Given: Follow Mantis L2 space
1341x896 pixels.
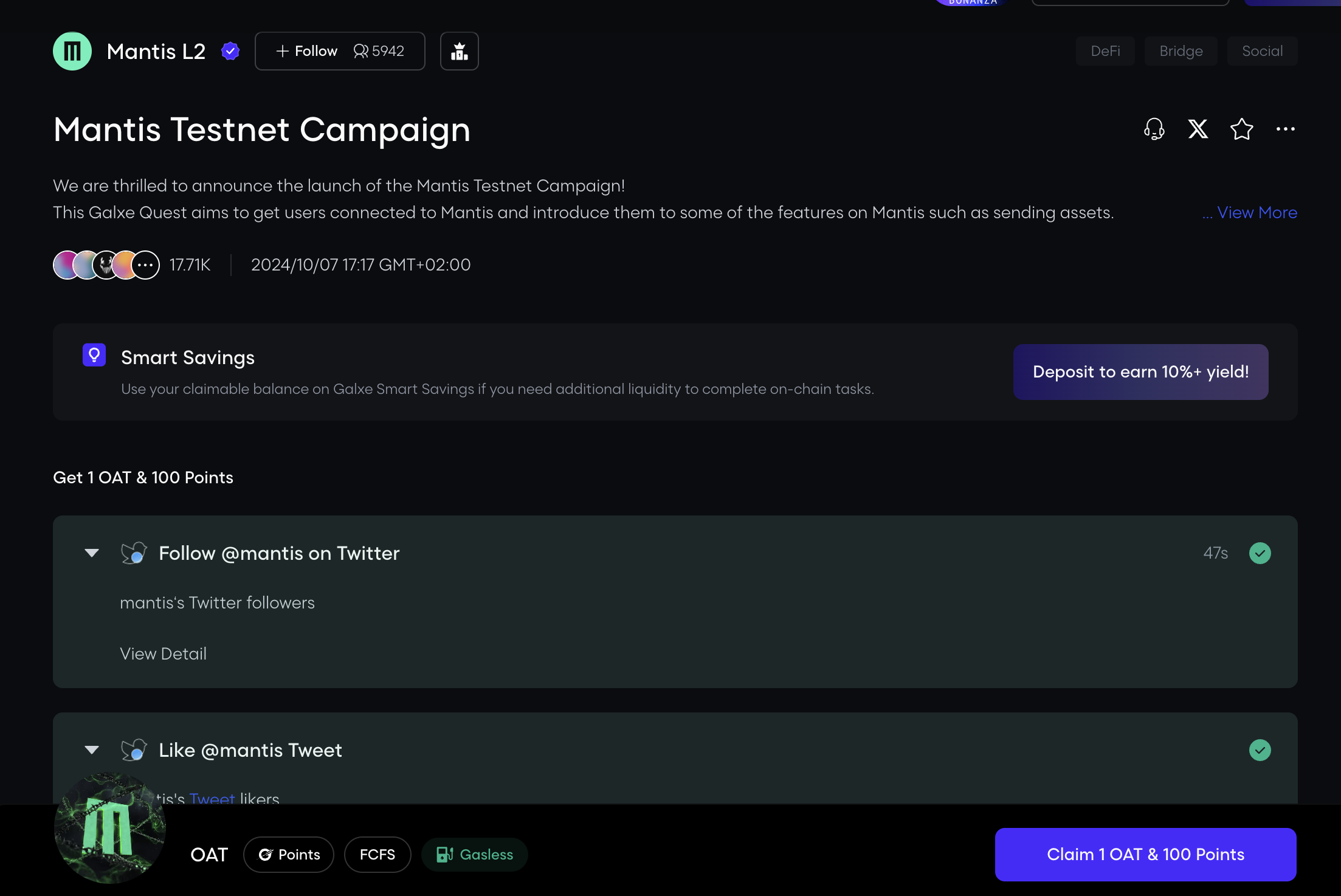Looking at the screenshot, I should (x=307, y=51).
